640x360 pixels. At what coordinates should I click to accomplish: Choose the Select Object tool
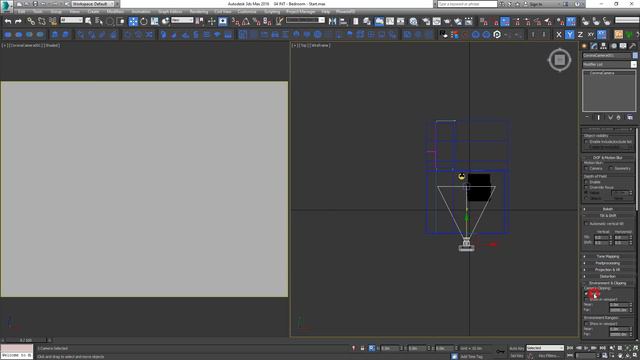coord(88,21)
